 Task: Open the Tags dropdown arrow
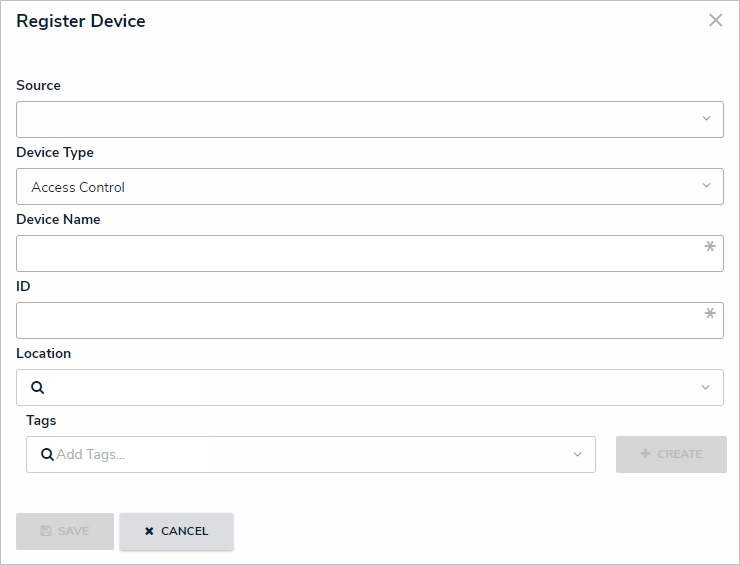pos(577,454)
